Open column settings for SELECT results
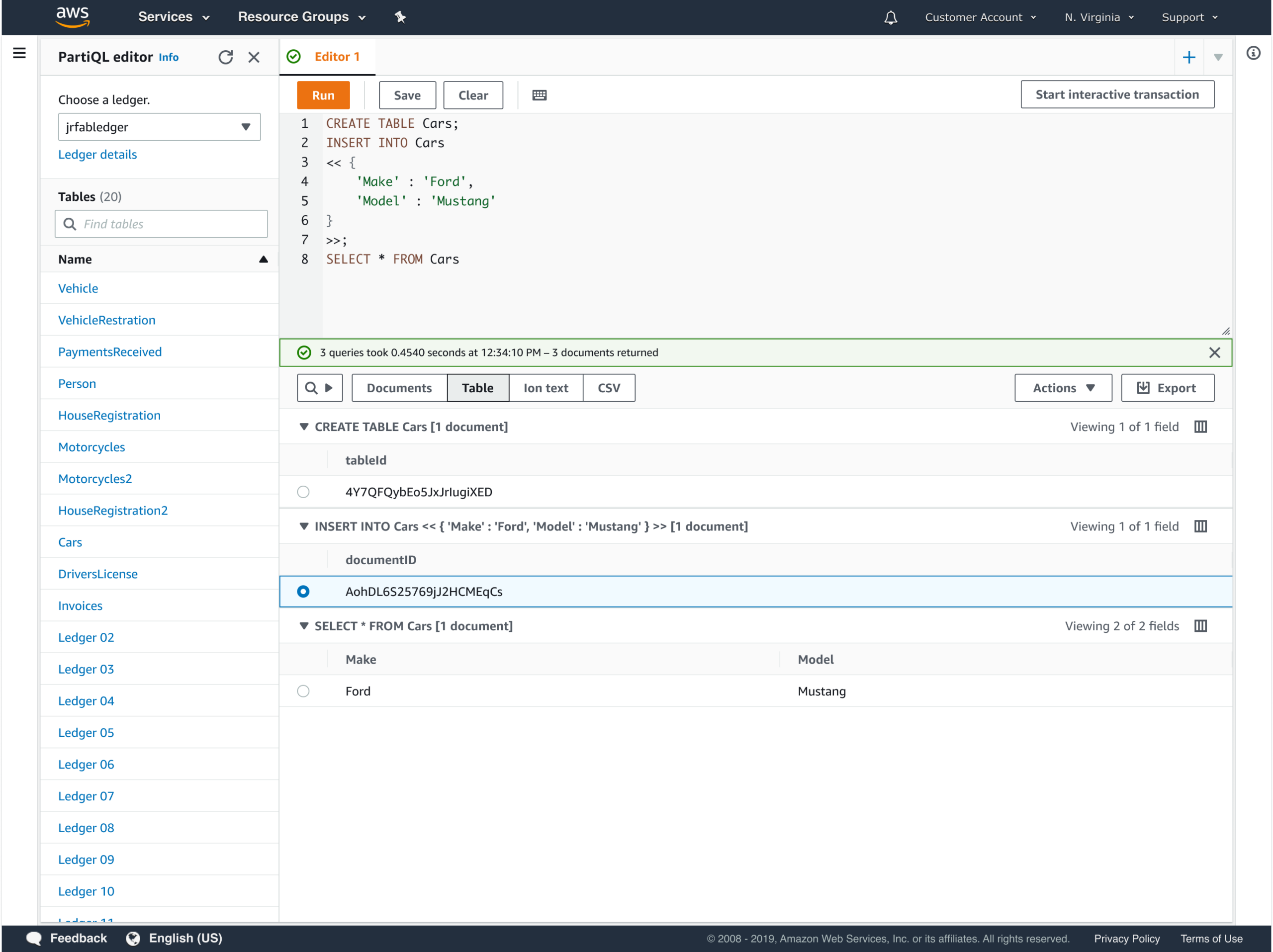This screenshot has height=952, width=1273. click(1200, 626)
